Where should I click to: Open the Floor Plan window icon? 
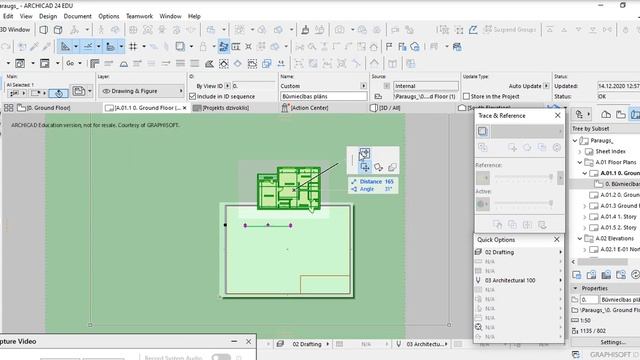pyautogui.click(x=44, y=30)
